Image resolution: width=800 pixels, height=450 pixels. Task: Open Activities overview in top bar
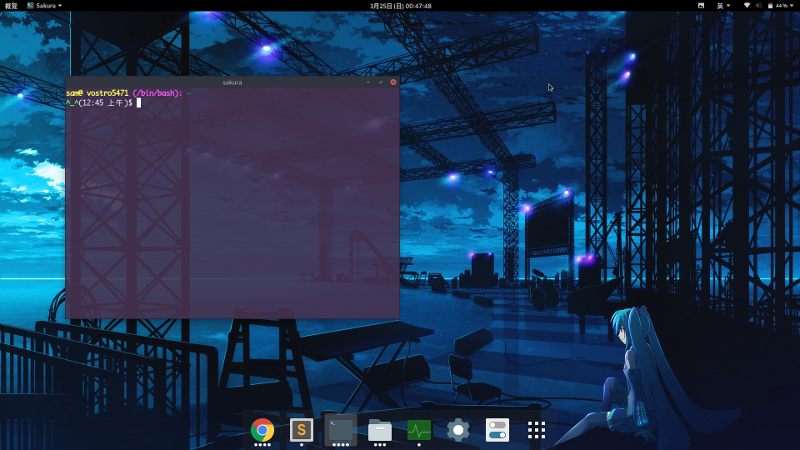click(11, 6)
